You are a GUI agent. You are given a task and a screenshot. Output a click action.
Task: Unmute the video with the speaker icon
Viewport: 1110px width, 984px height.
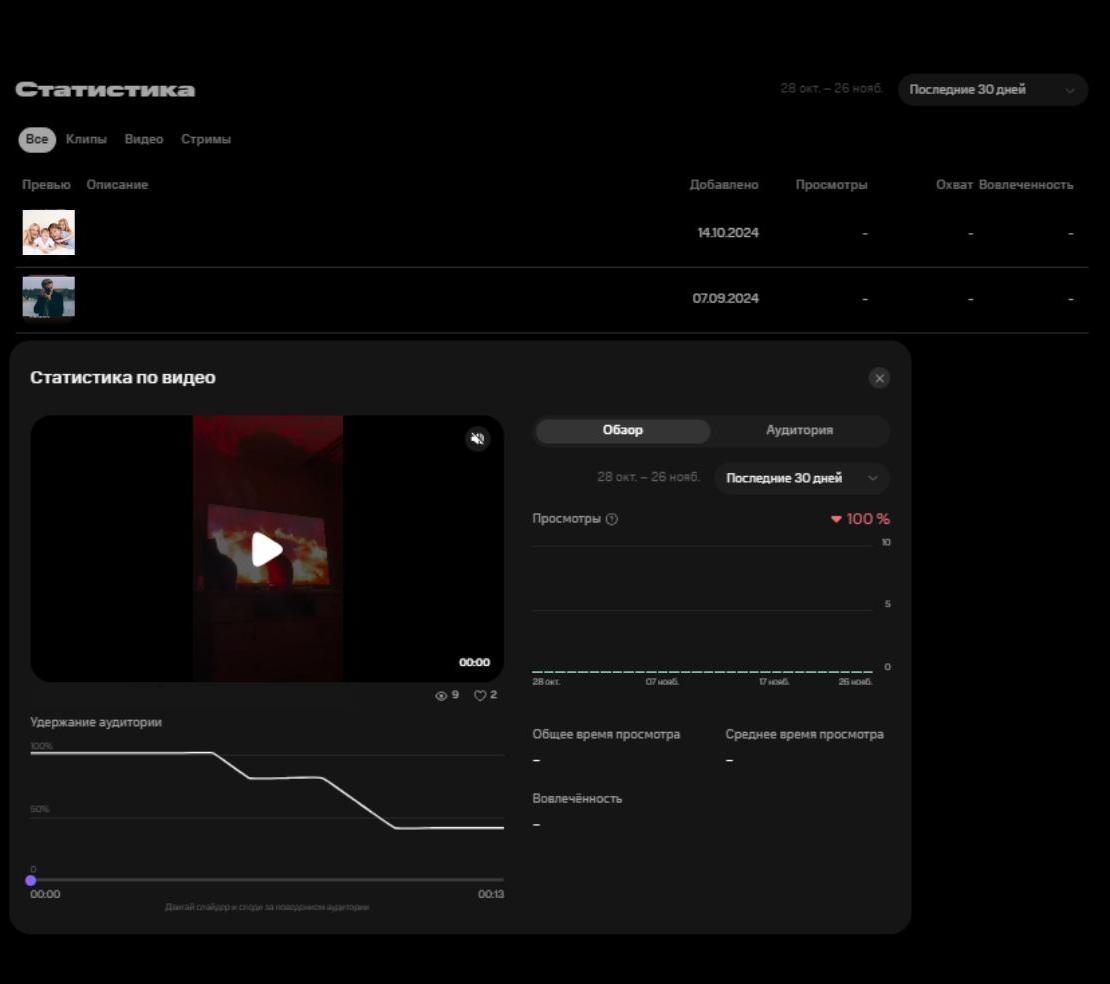tap(478, 439)
